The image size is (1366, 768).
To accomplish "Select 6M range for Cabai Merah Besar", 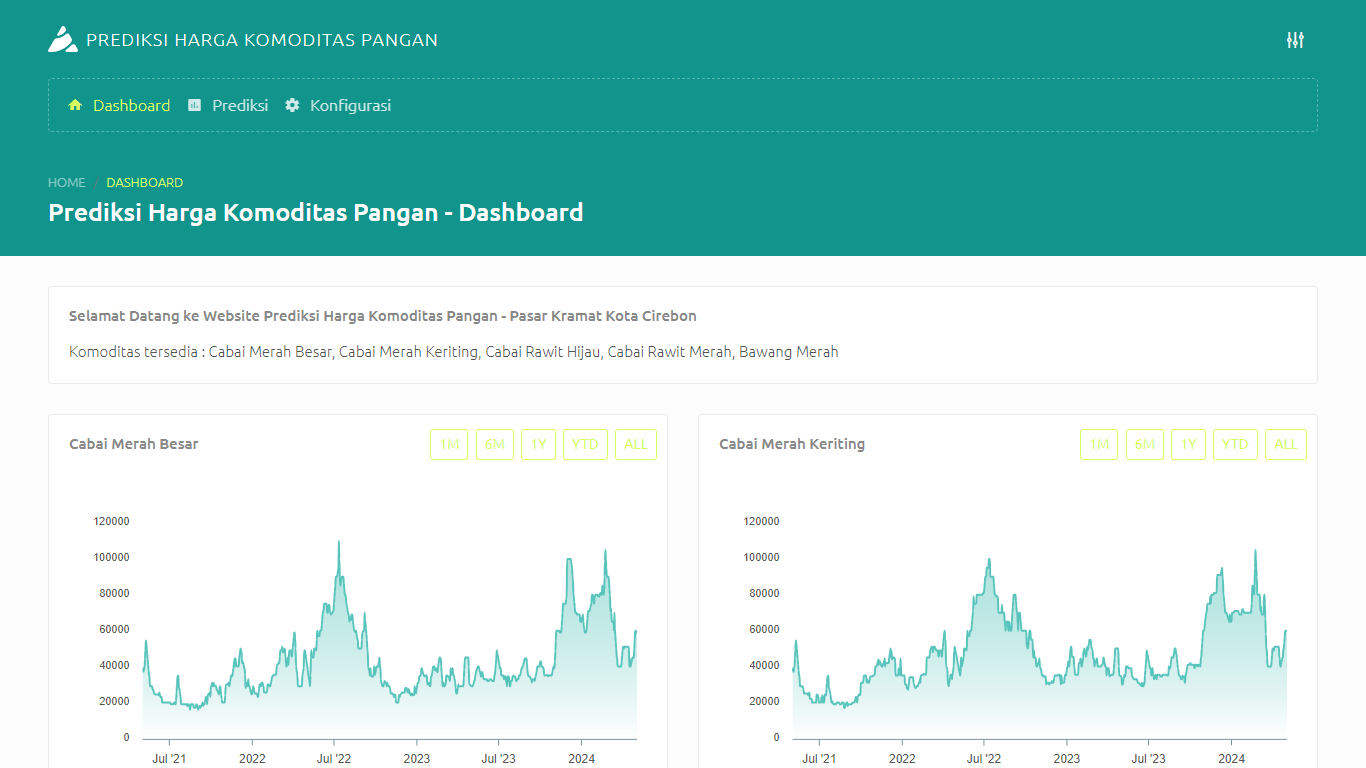I will point(495,445).
